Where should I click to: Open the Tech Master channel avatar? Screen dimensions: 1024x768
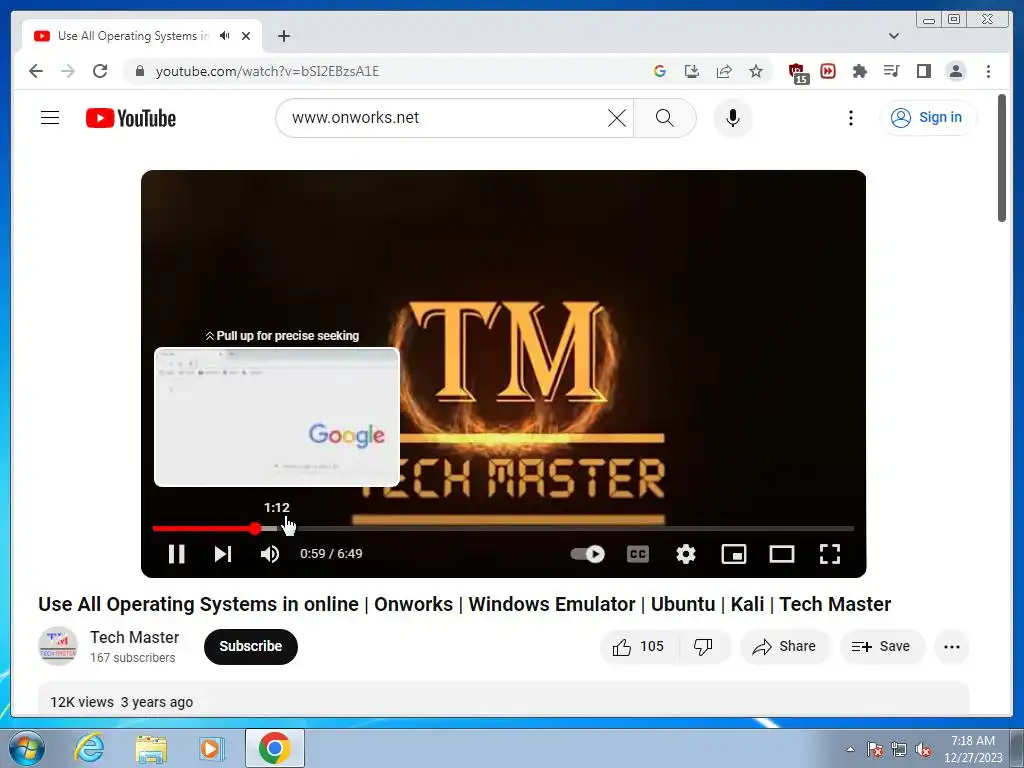58,646
